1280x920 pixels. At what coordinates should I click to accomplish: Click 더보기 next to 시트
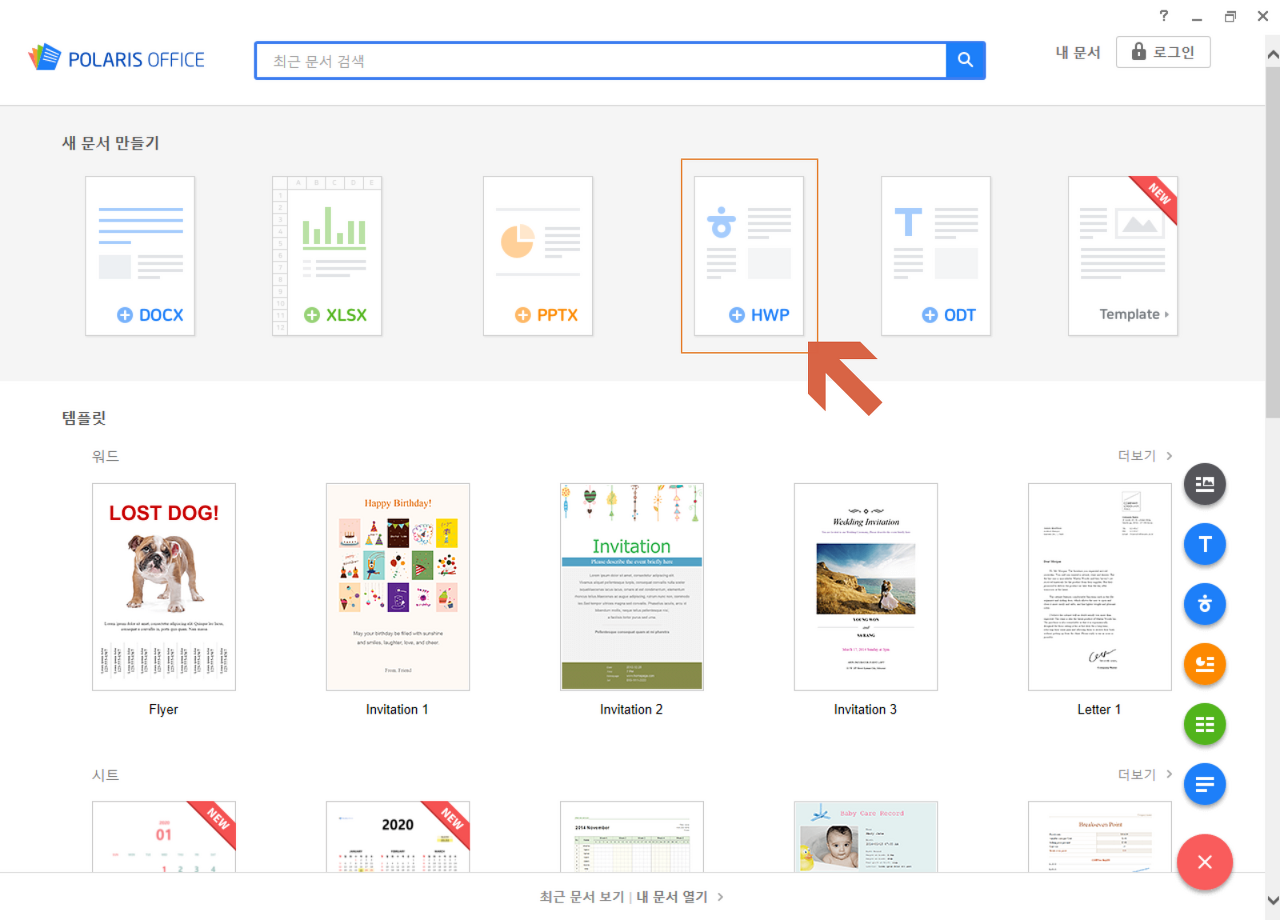(x=1145, y=775)
